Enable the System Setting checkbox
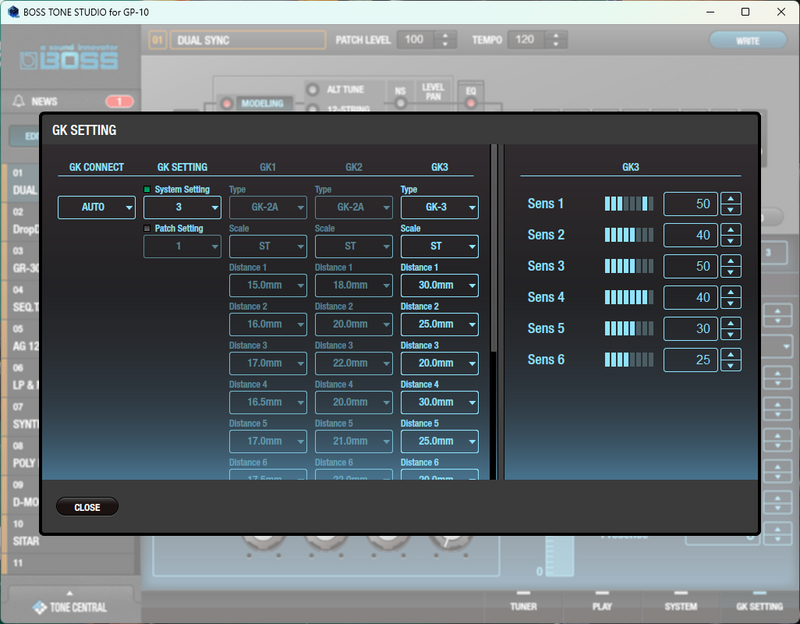The height and width of the screenshot is (624, 800). (x=146, y=189)
